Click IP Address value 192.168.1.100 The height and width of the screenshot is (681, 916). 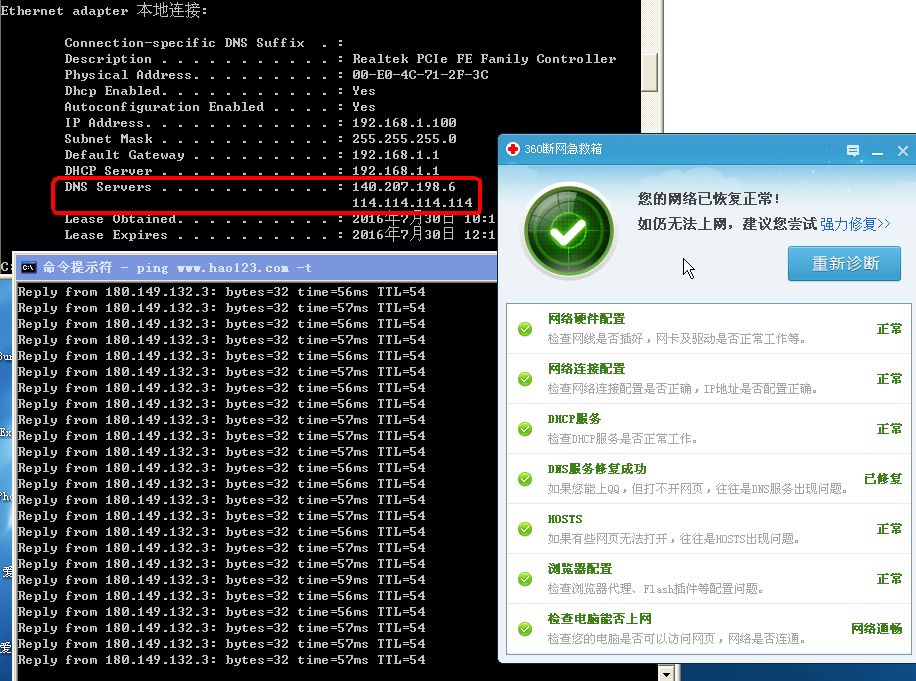[x=404, y=123]
